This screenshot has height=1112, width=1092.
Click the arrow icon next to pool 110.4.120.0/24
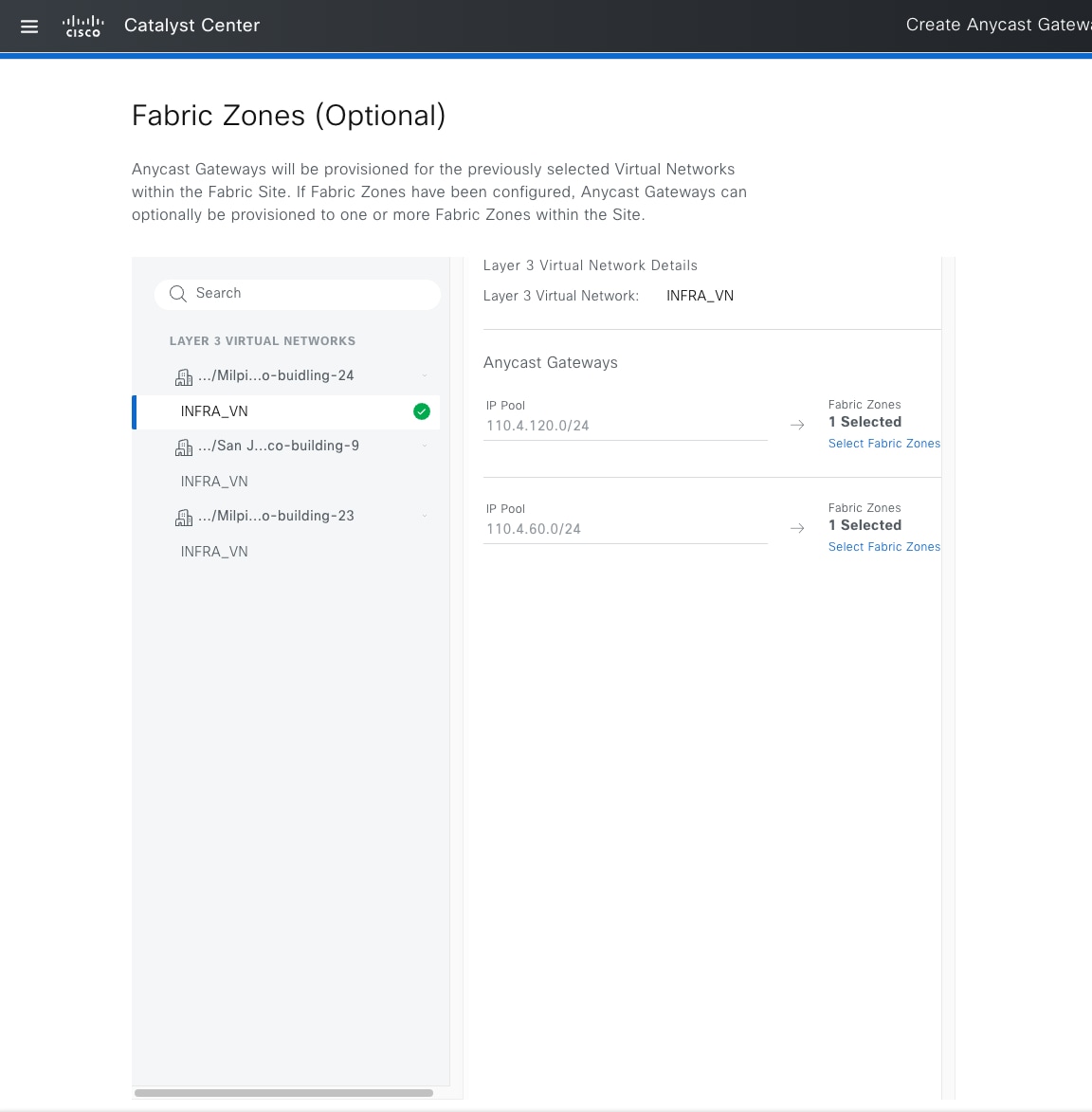796,425
